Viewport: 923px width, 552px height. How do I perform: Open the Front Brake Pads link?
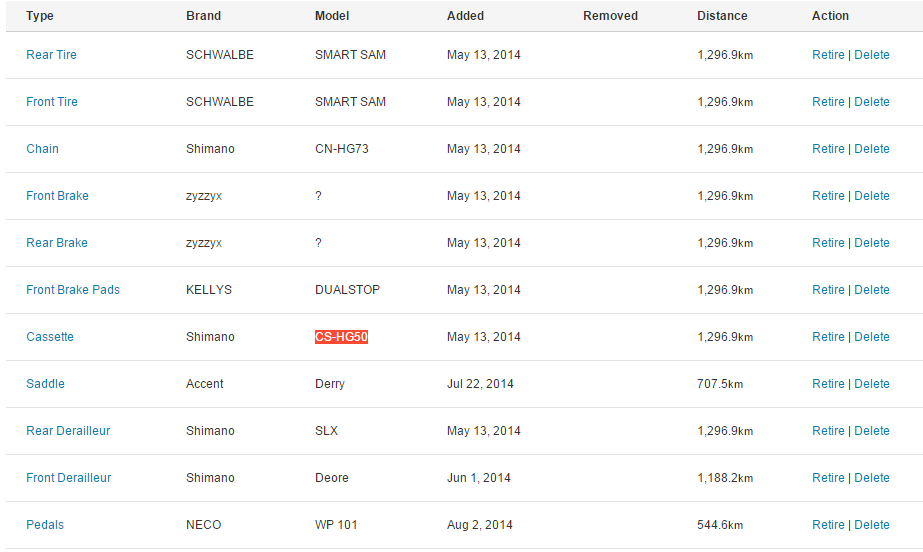pyautogui.click(x=73, y=290)
